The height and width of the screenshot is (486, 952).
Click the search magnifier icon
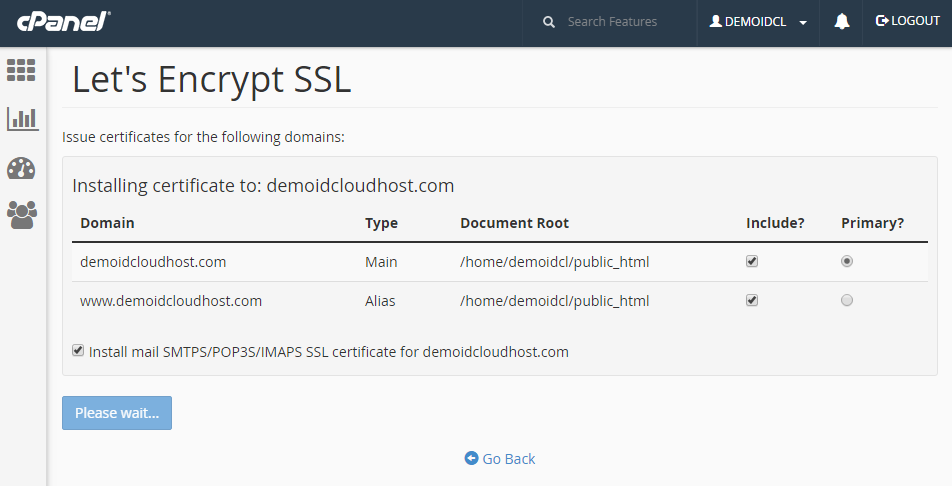coord(549,22)
